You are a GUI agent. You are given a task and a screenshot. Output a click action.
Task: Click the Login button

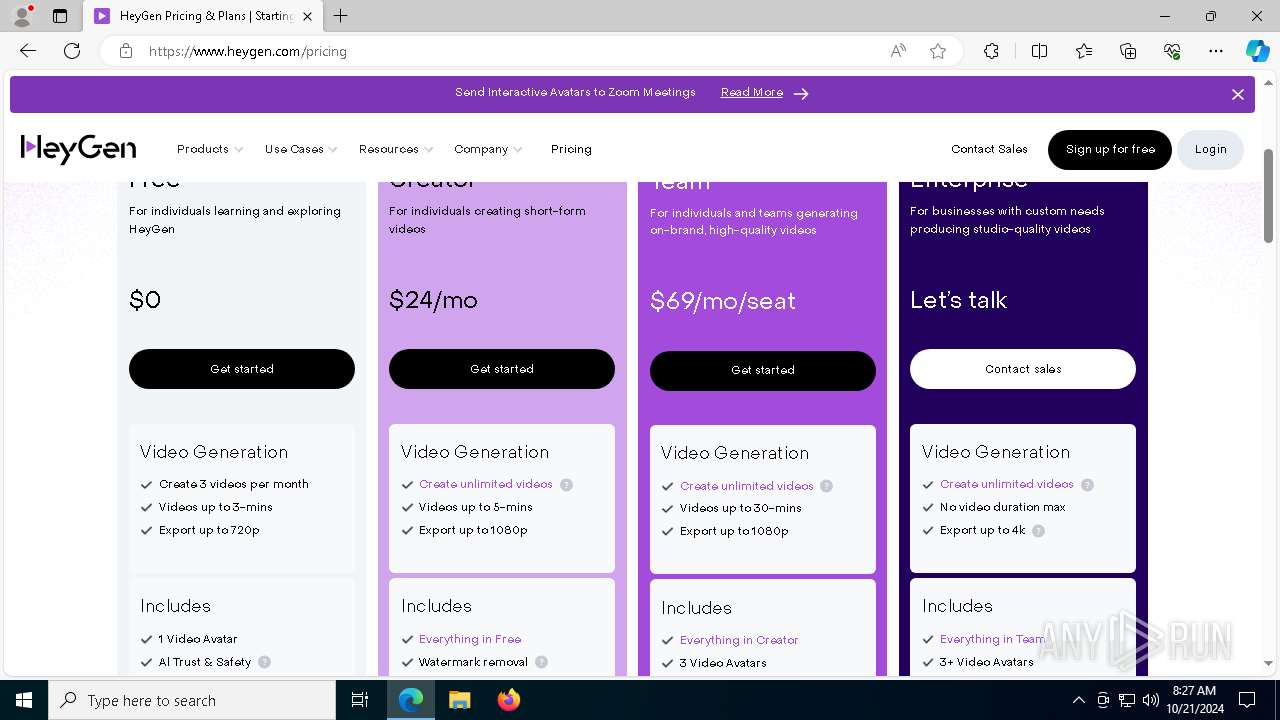point(1210,150)
